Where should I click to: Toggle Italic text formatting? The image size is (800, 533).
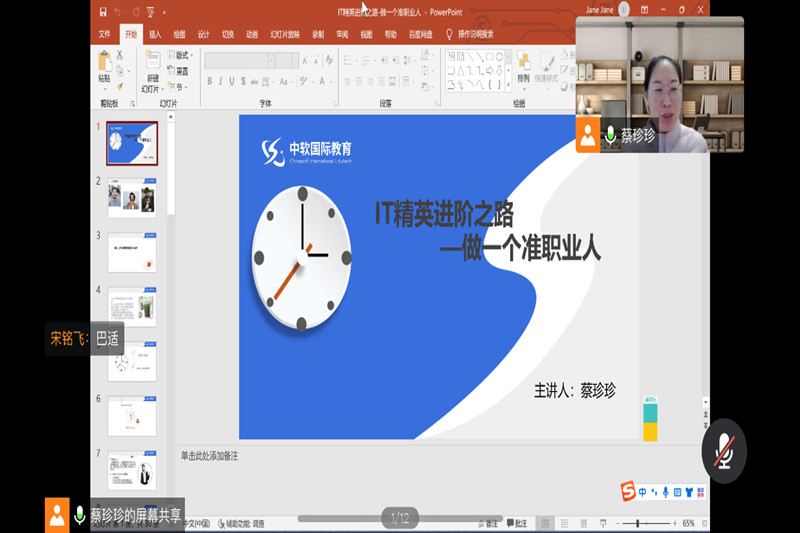[218, 81]
